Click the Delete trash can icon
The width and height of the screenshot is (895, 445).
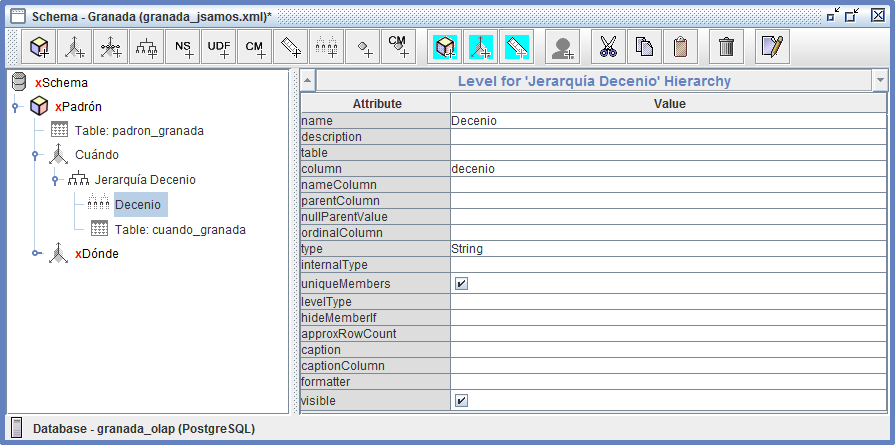pos(726,47)
